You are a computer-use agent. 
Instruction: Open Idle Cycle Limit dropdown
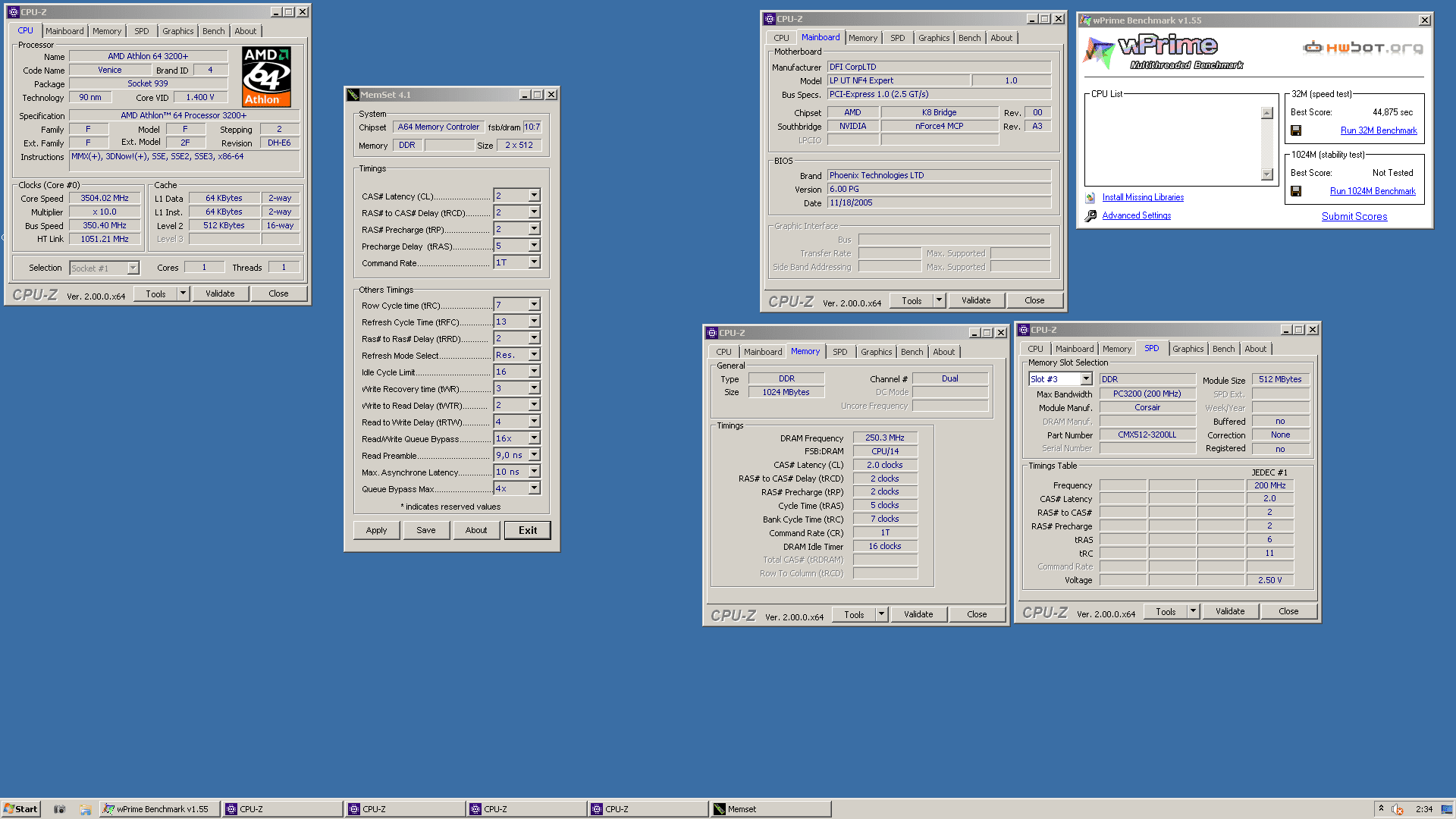(x=534, y=372)
